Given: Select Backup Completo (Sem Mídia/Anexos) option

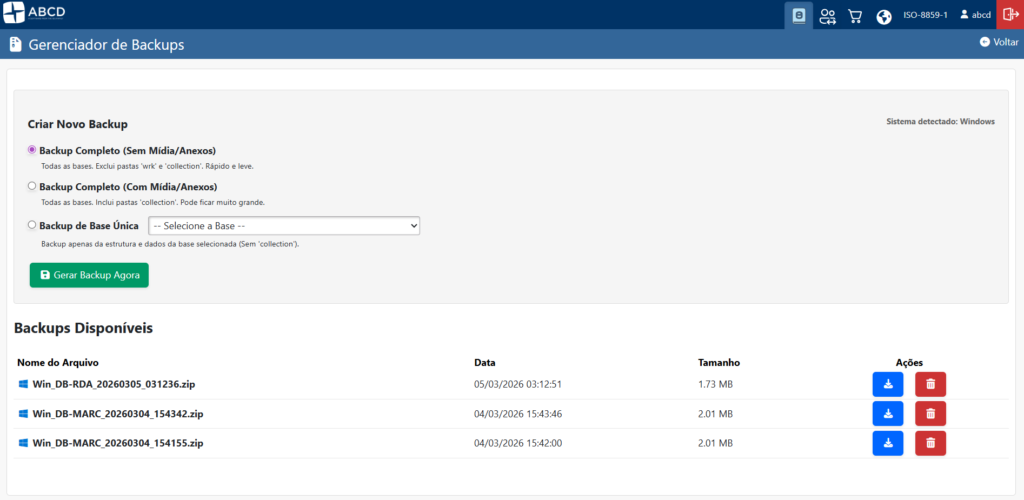Looking at the screenshot, I should tap(32, 150).
